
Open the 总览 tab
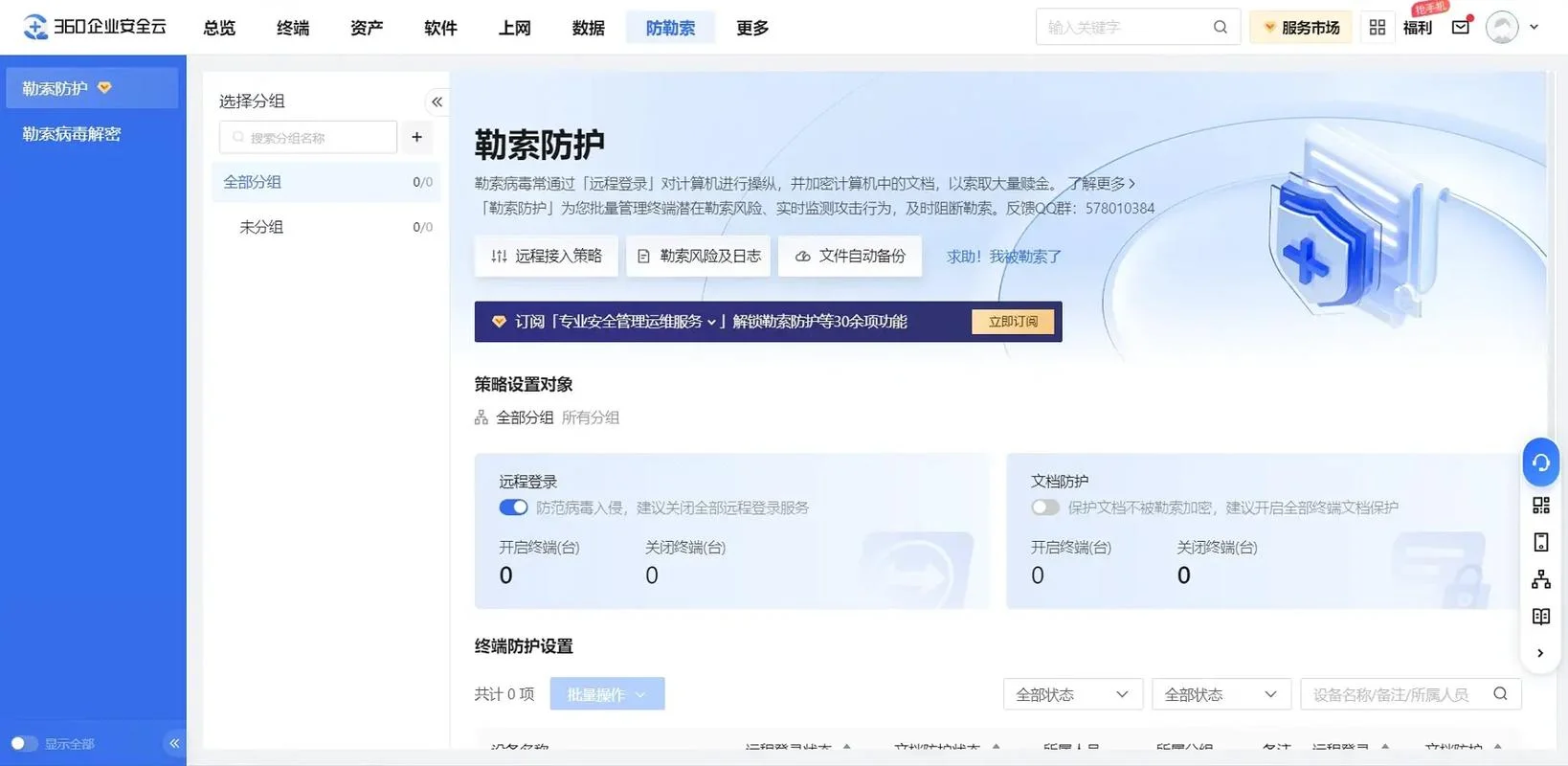pos(219,28)
